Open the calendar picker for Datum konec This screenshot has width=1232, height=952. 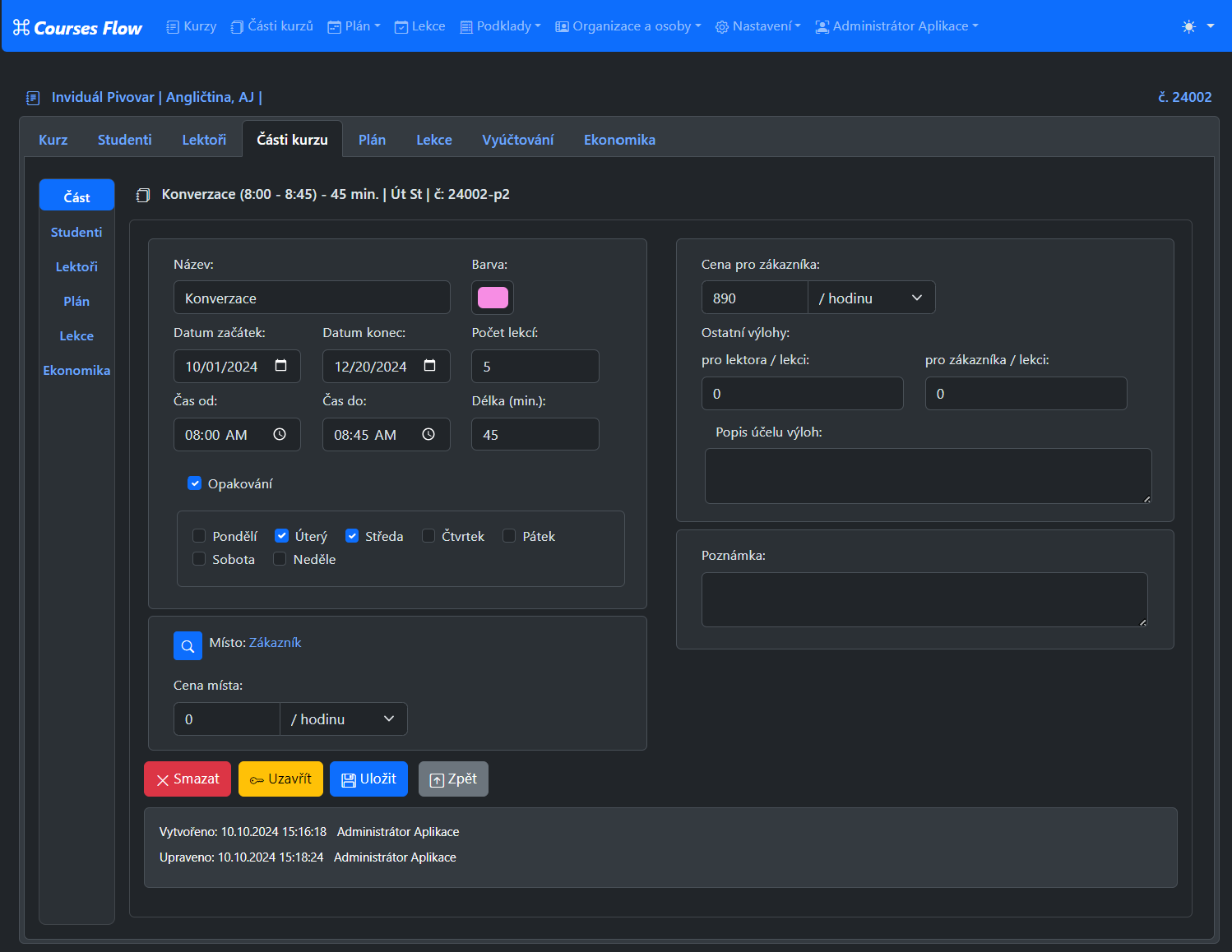click(429, 366)
